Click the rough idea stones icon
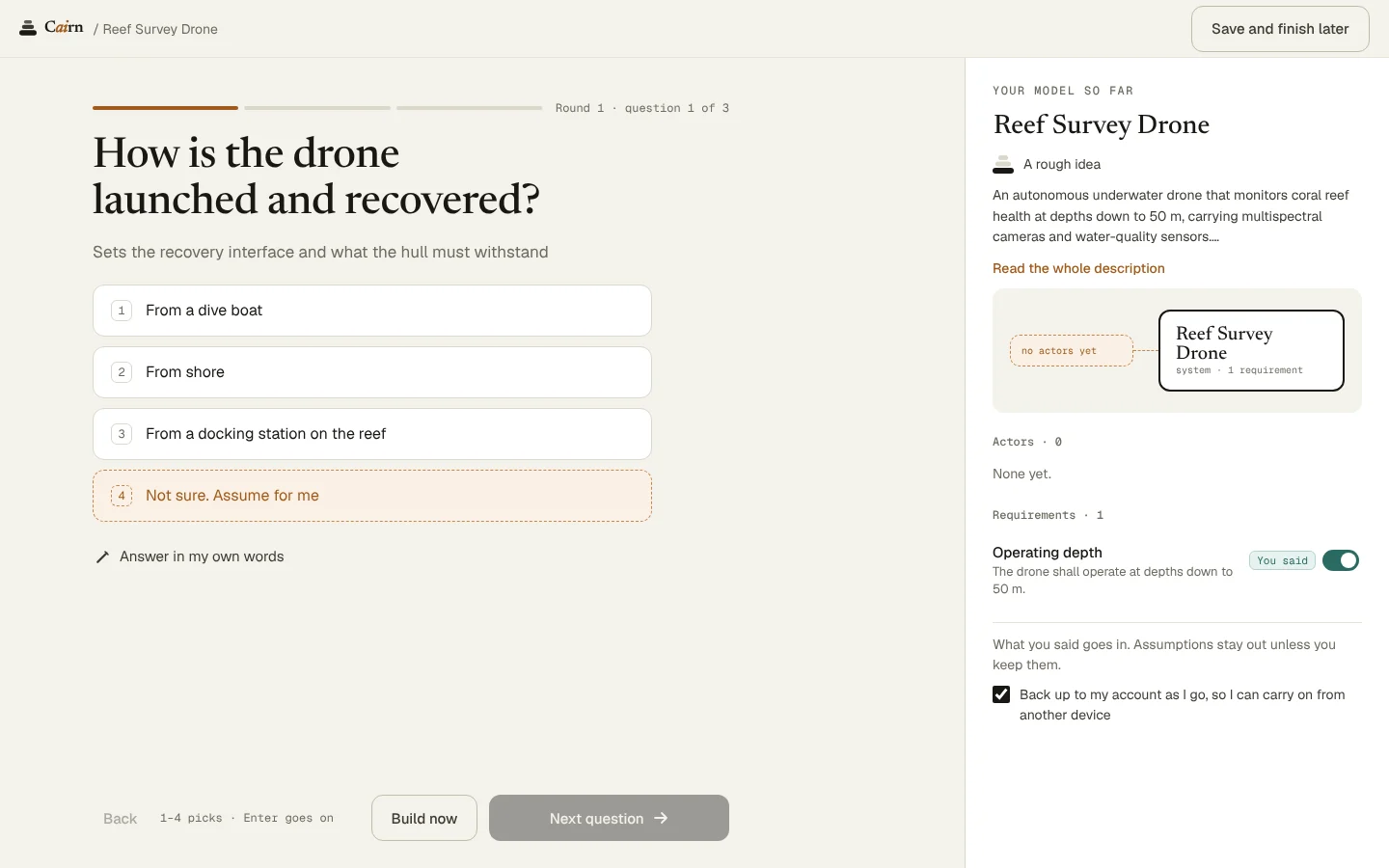This screenshot has width=1389, height=868. (x=1003, y=164)
